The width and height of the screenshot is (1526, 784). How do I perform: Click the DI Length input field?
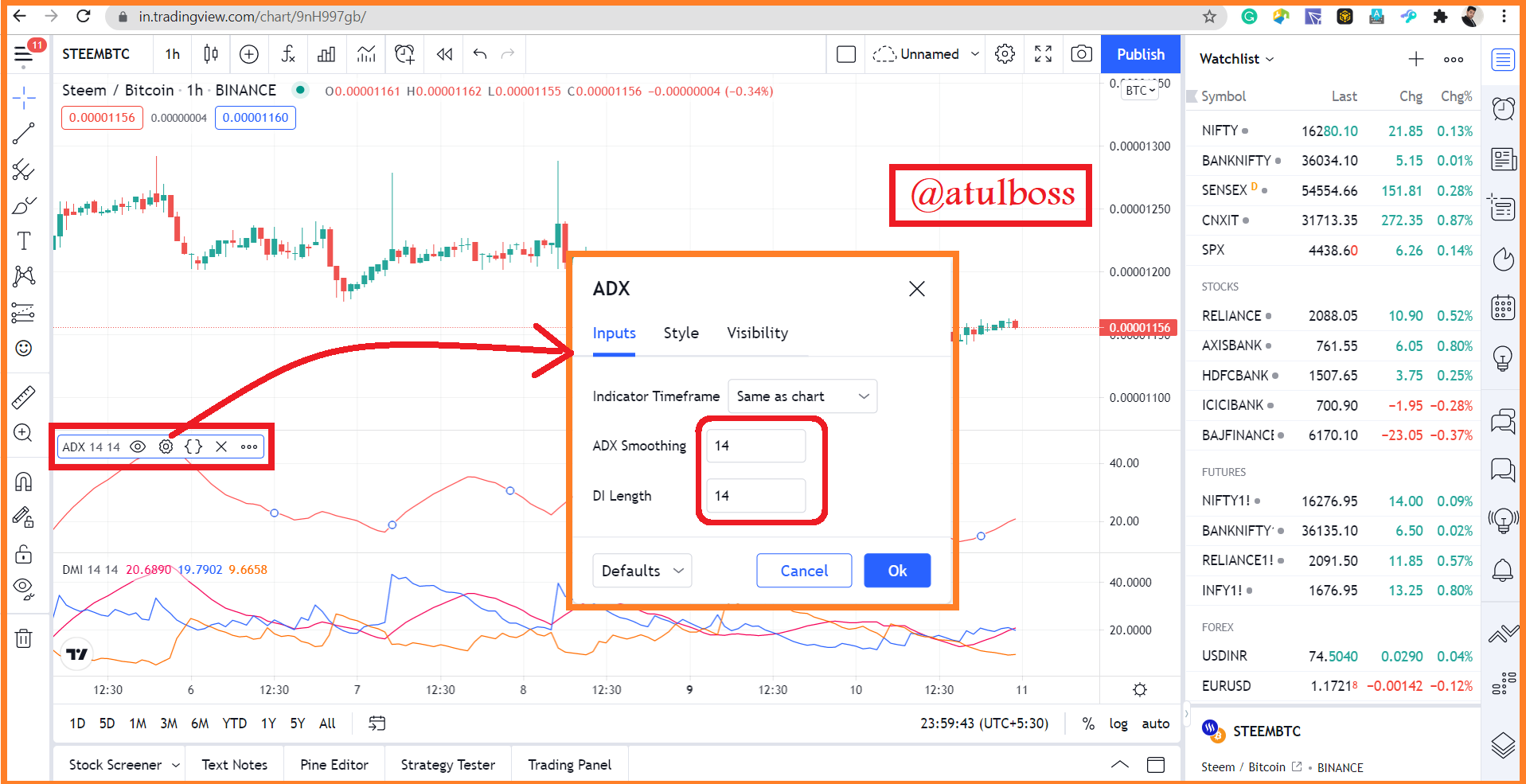755,496
